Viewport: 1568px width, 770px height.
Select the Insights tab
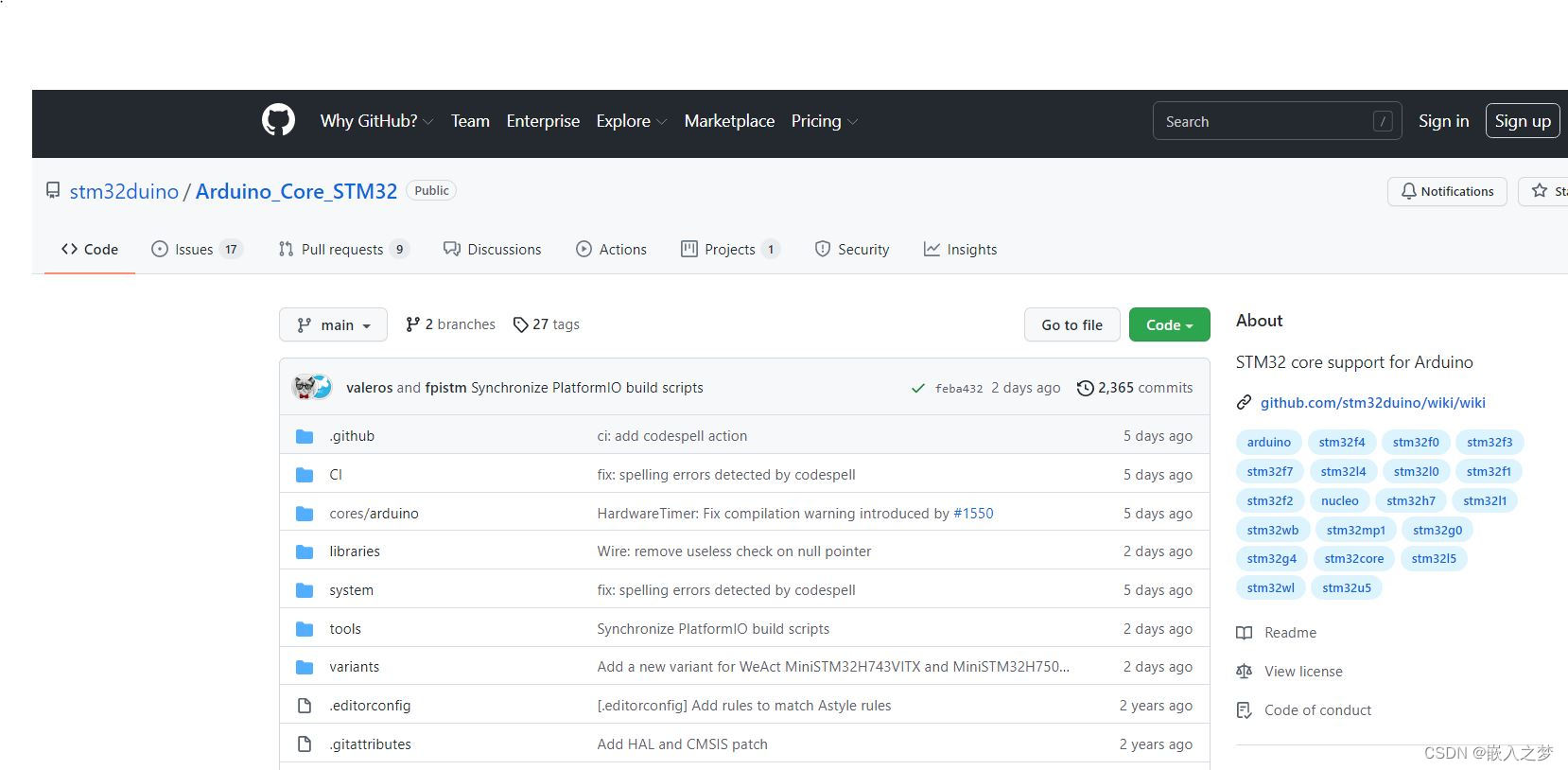(x=960, y=250)
